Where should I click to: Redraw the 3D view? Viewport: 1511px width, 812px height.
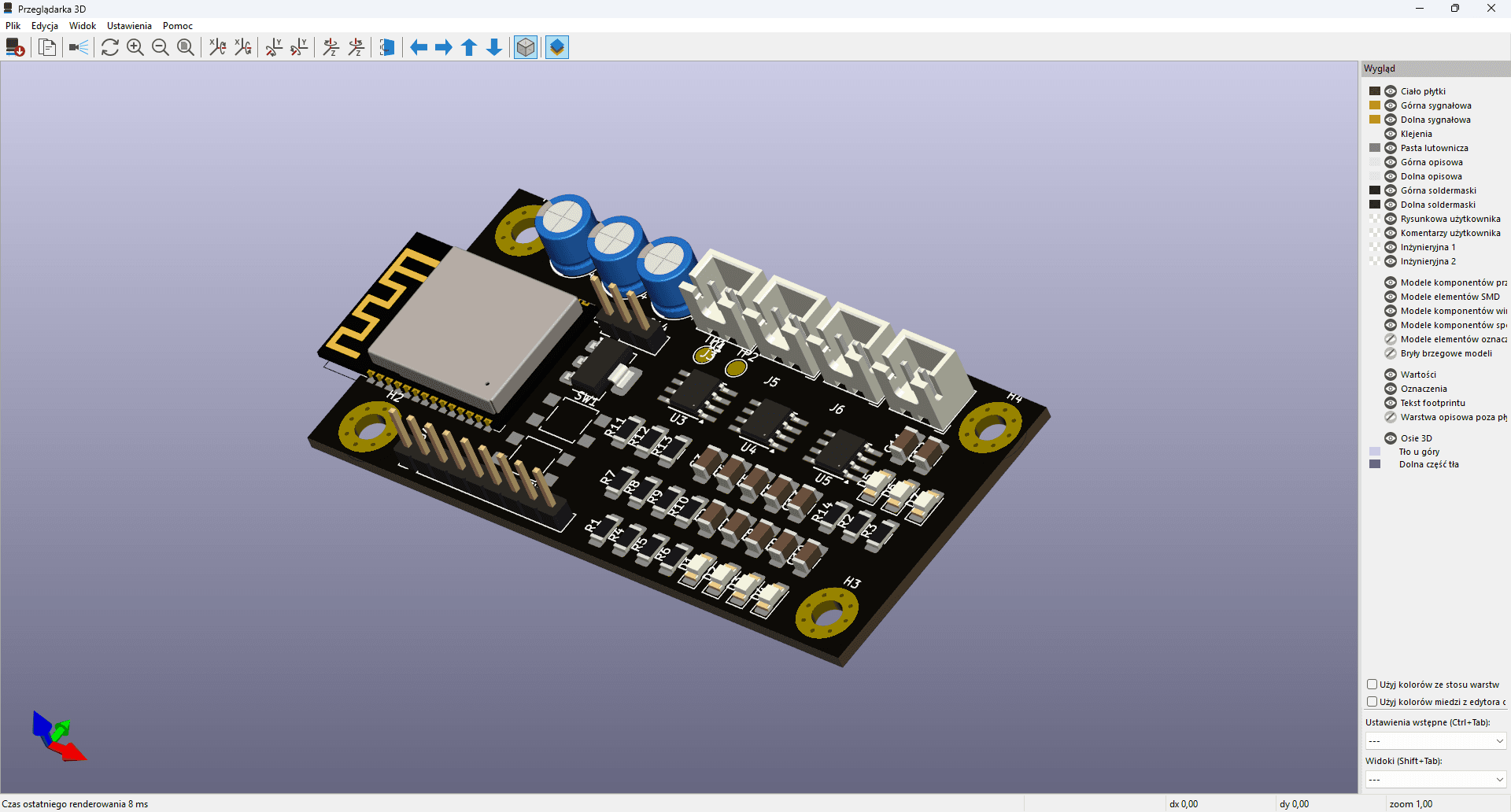coord(110,48)
